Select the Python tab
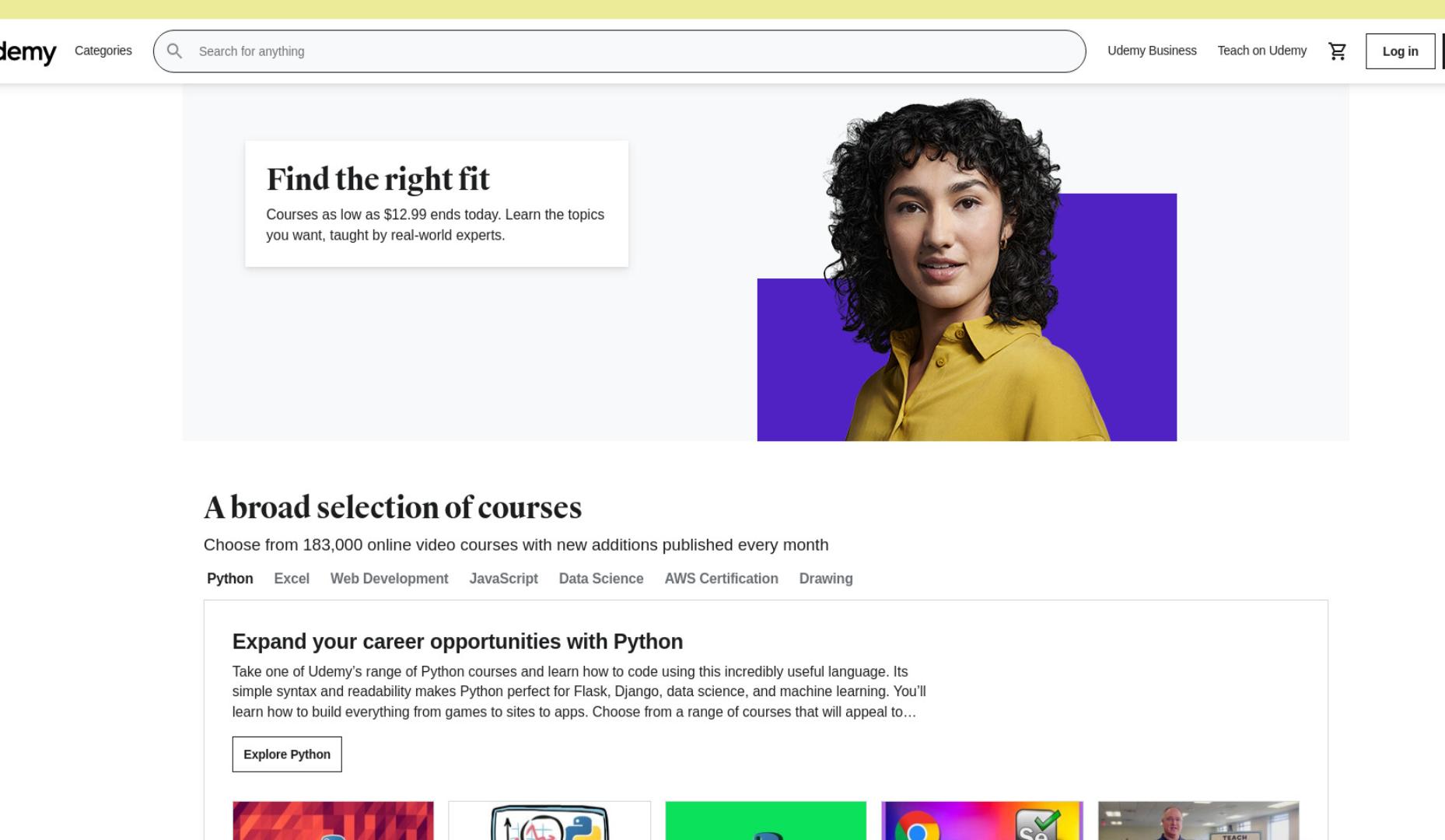This screenshot has width=1445, height=840. [x=230, y=579]
